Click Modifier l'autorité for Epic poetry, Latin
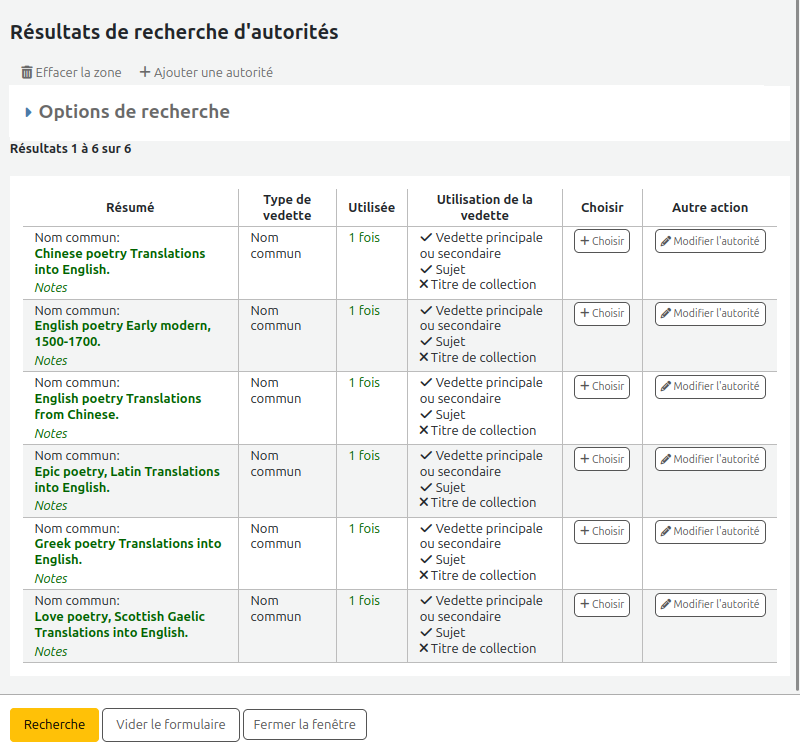The image size is (800, 755). coord(710,459)
